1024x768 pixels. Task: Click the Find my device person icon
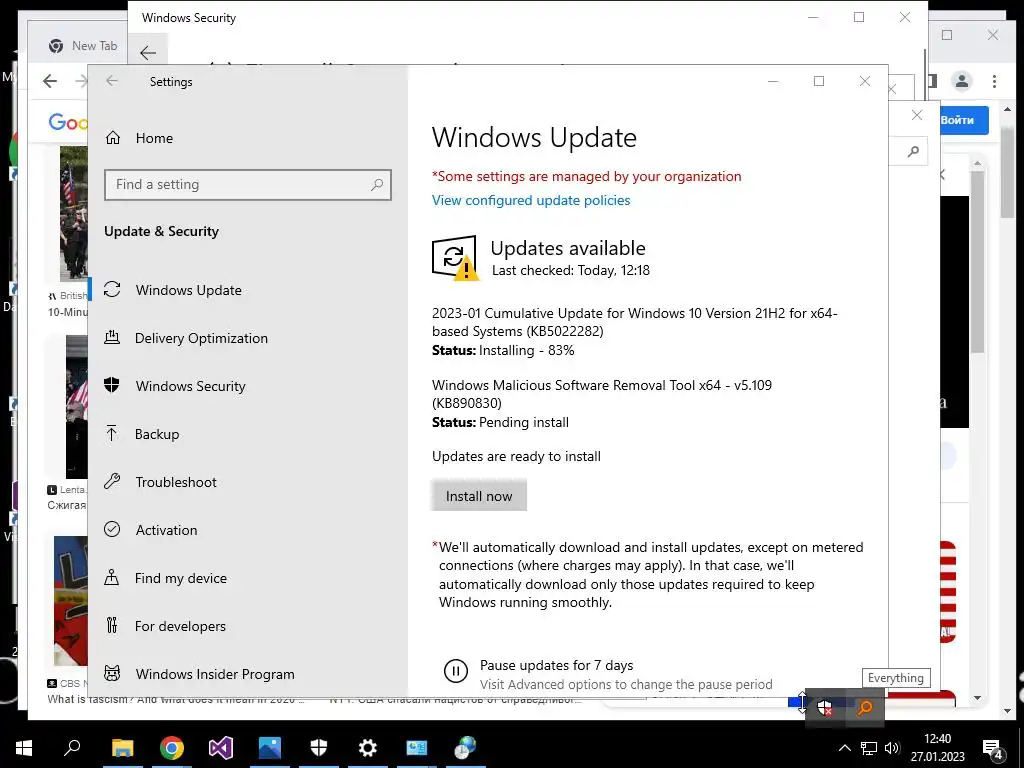click(112, 577)
